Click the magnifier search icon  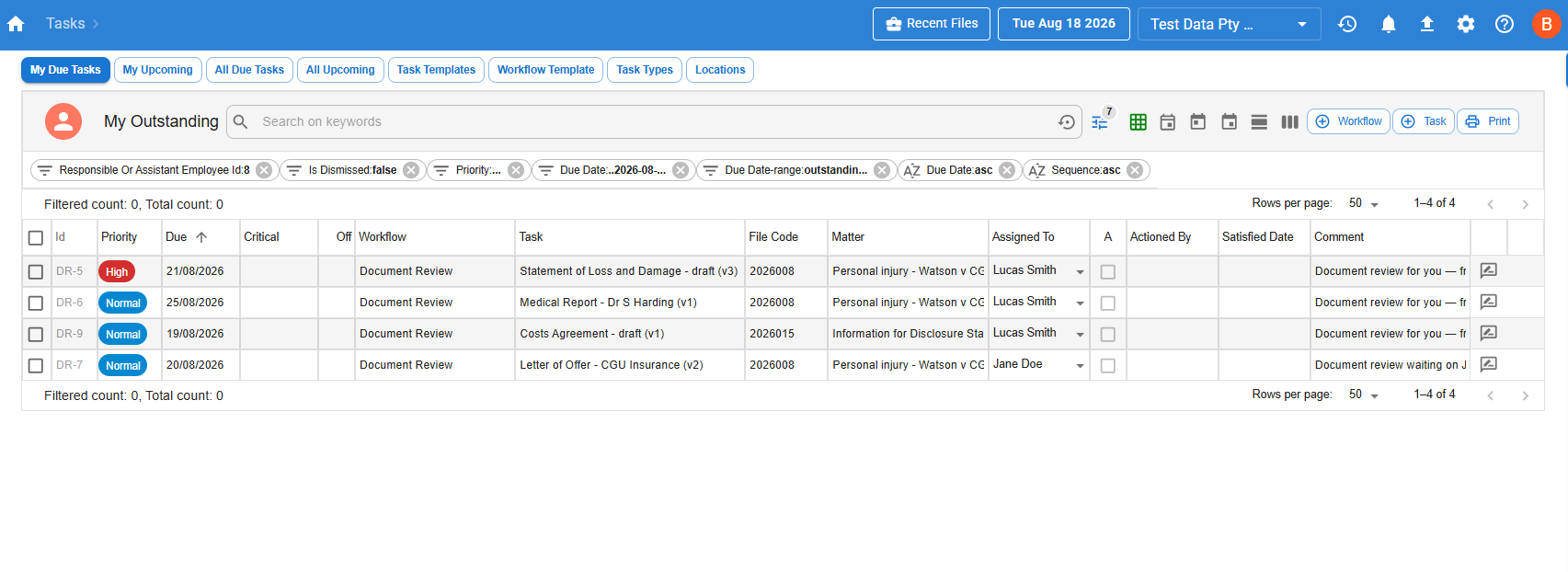pyautogui.click(x=240, y=121)
